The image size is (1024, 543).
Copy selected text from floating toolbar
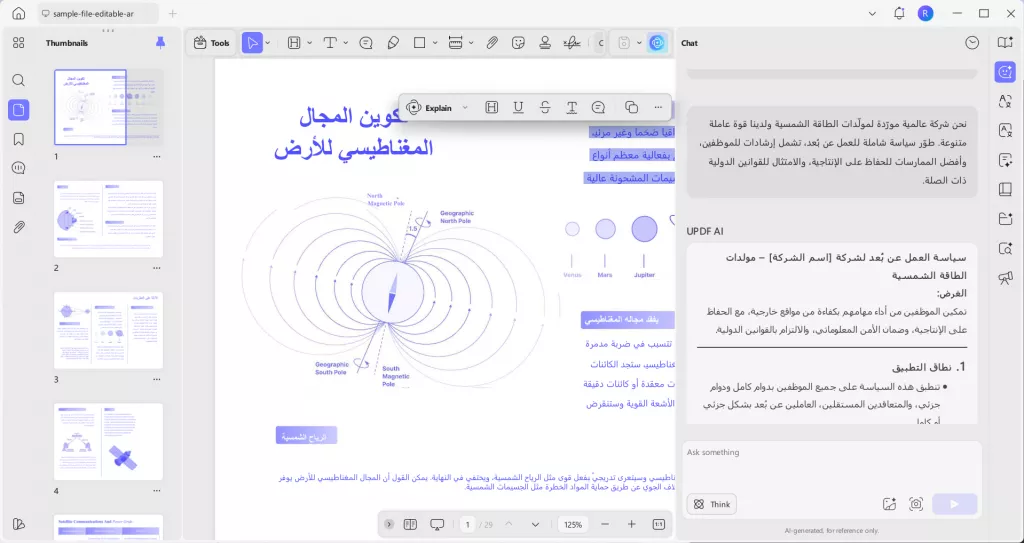tap(631, 108)
